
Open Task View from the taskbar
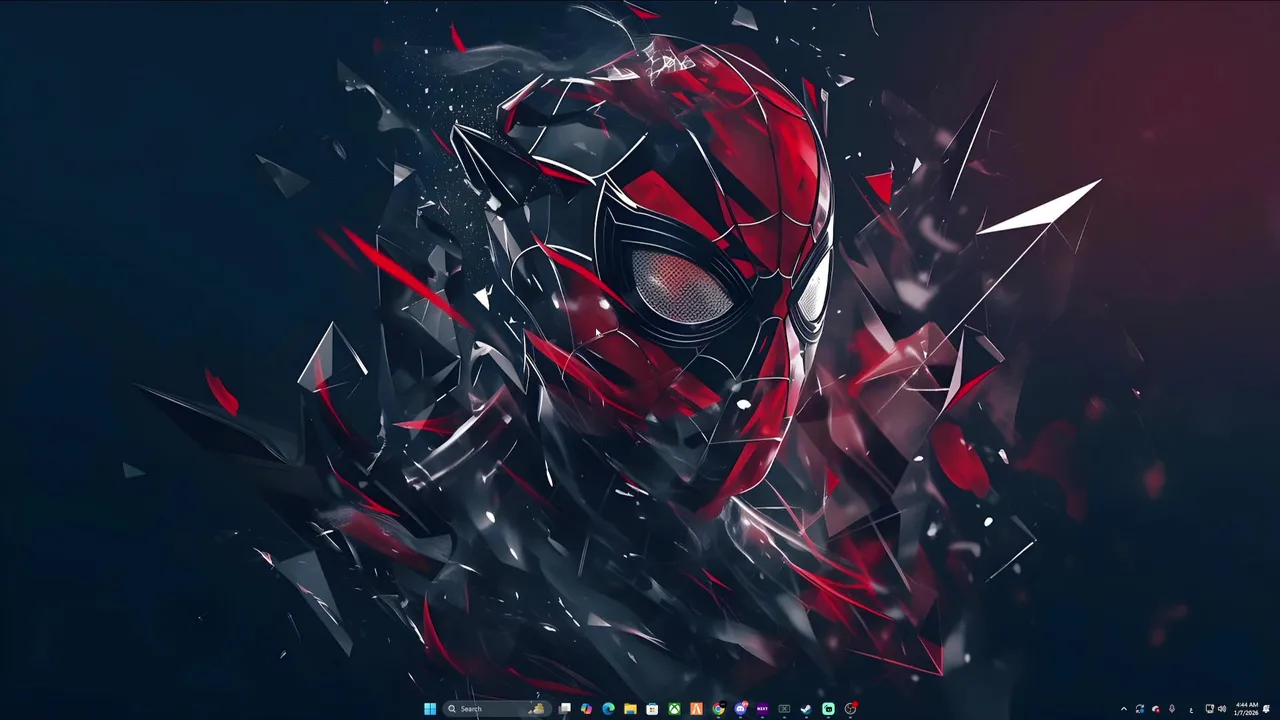coord(564,709)
